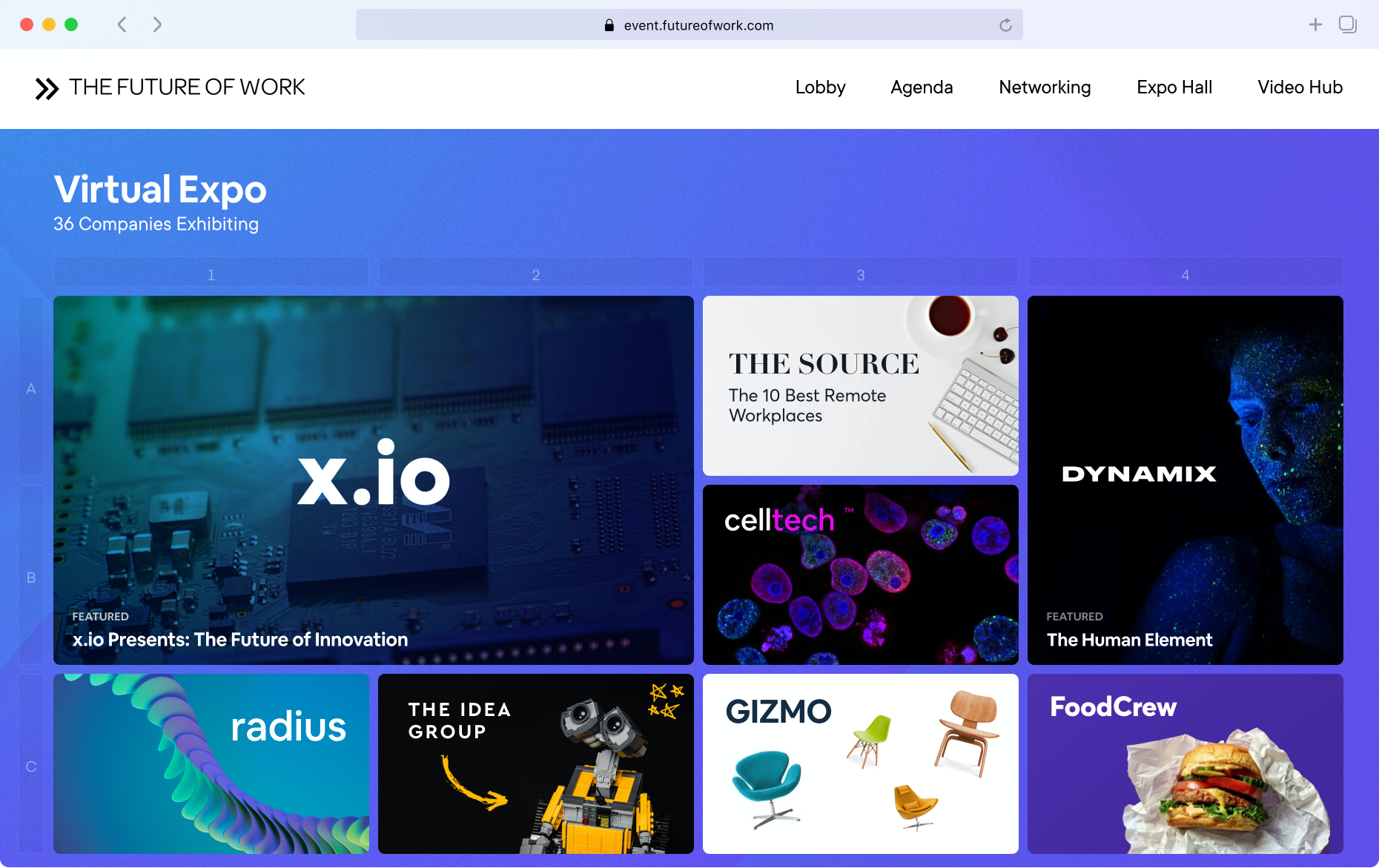The width and height of the screenshot is (1379, 868).
Task: Visit the celltech exhibitor tile
Action: (x=860, y=574)
